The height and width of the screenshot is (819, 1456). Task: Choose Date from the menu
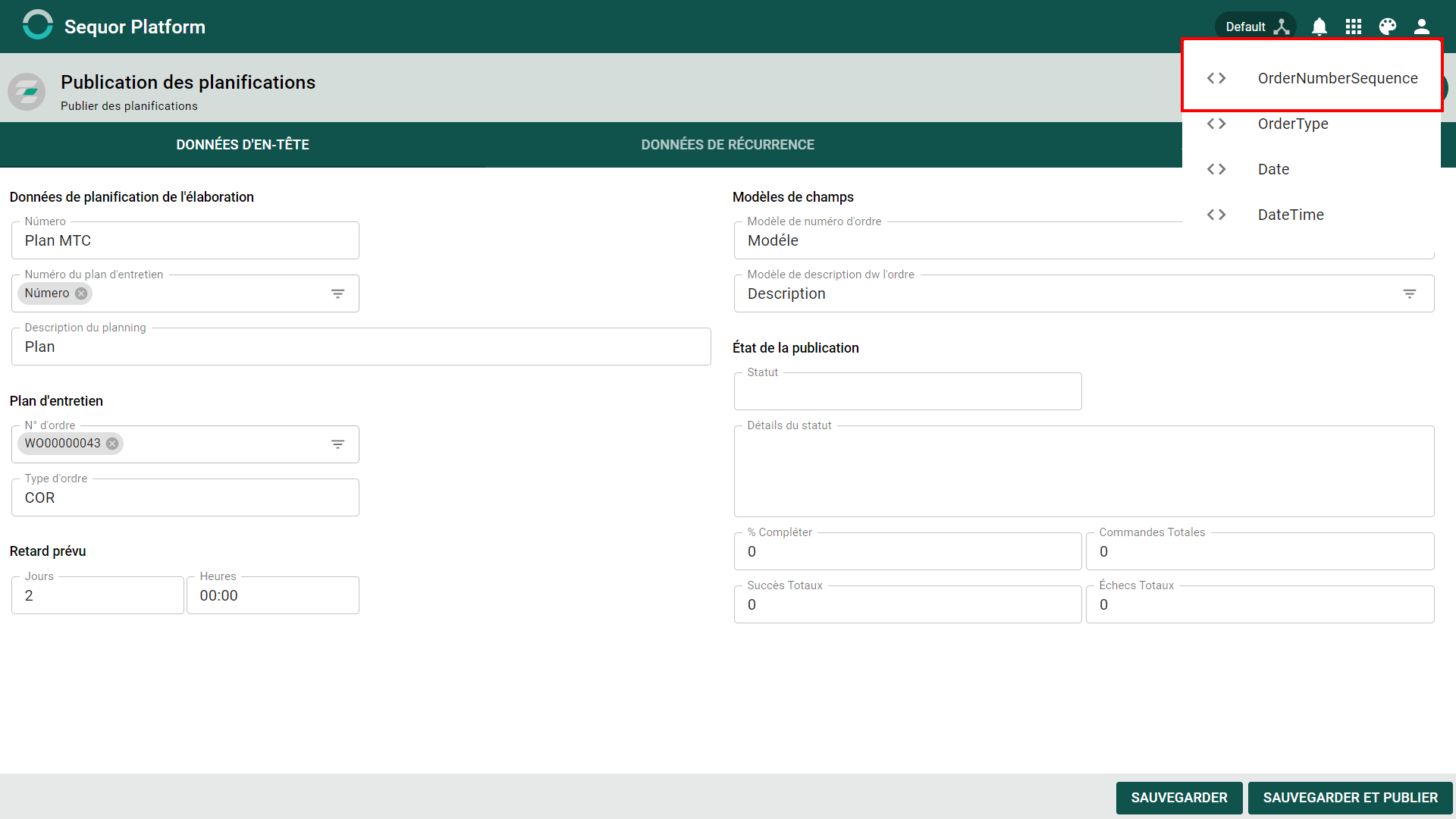(1312, 169)
